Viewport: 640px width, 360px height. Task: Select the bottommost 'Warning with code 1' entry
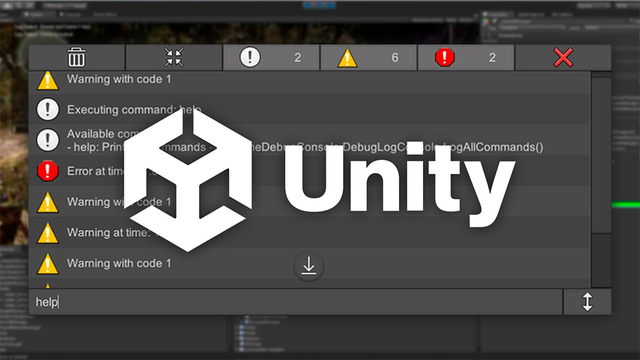pos(309,263)
